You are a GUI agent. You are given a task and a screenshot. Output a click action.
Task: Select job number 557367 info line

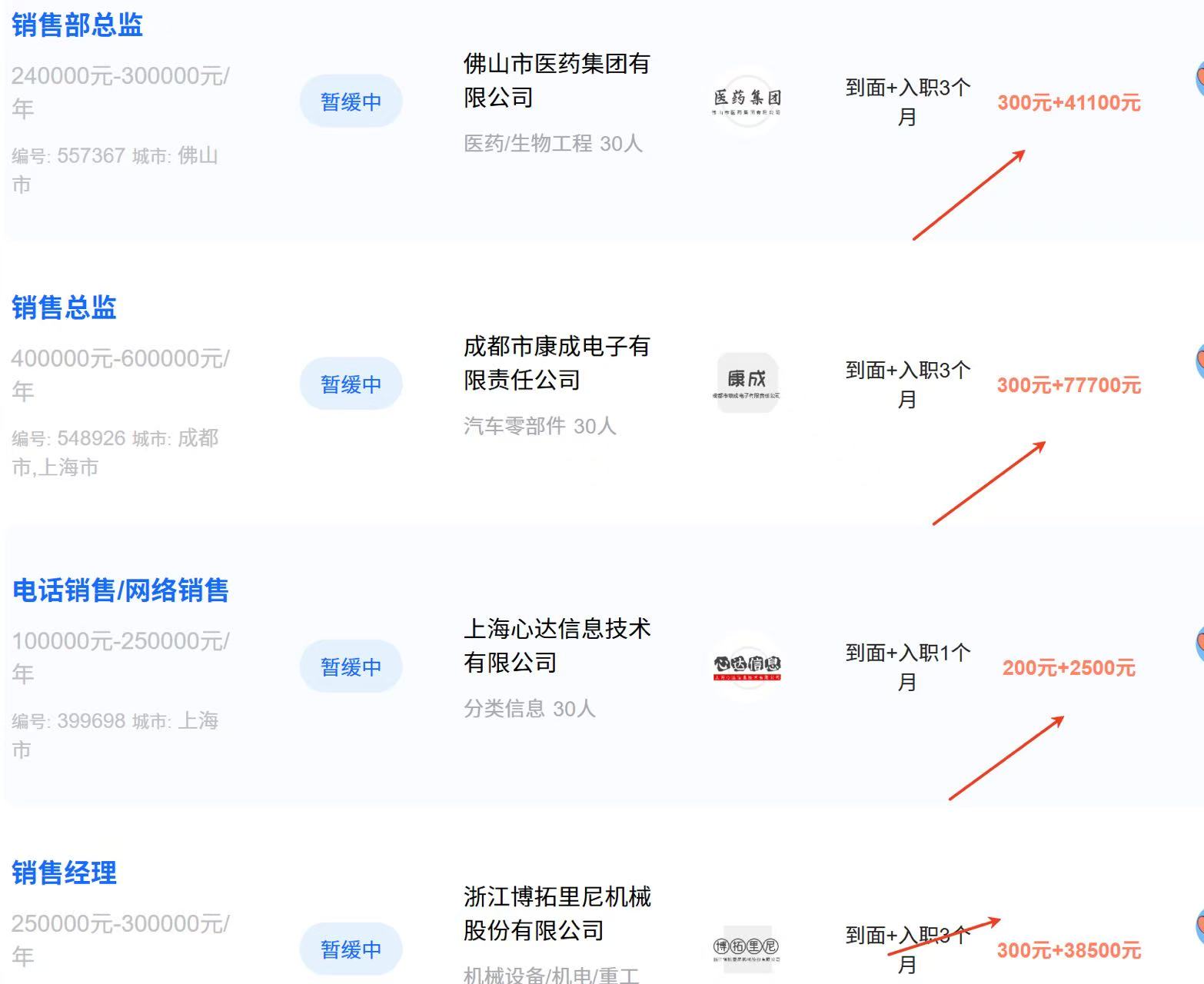coord(115,170)
